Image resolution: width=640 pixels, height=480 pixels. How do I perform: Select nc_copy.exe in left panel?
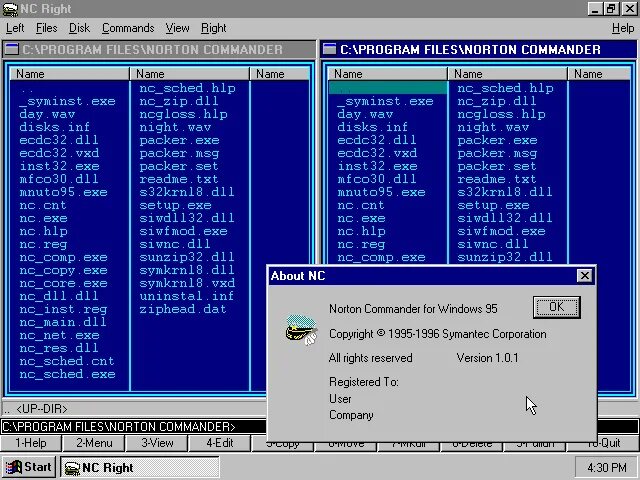click(63, 271)
